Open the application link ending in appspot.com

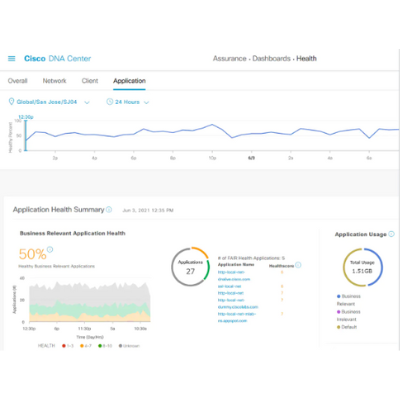pyautogui.click(x=232, y=321)
